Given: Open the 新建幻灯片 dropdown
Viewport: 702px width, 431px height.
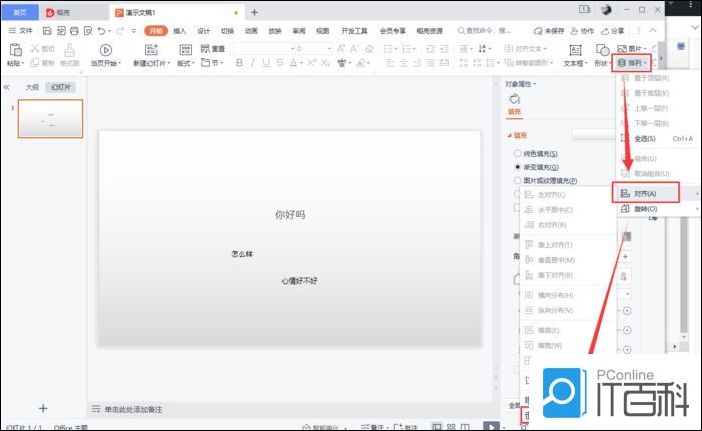Looking at the screenshot, I should (152, 62).
